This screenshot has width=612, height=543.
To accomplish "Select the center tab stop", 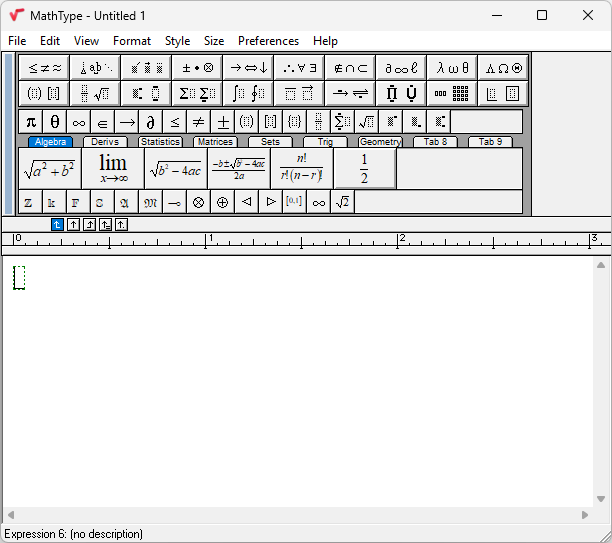I will (x=73, y=225).
